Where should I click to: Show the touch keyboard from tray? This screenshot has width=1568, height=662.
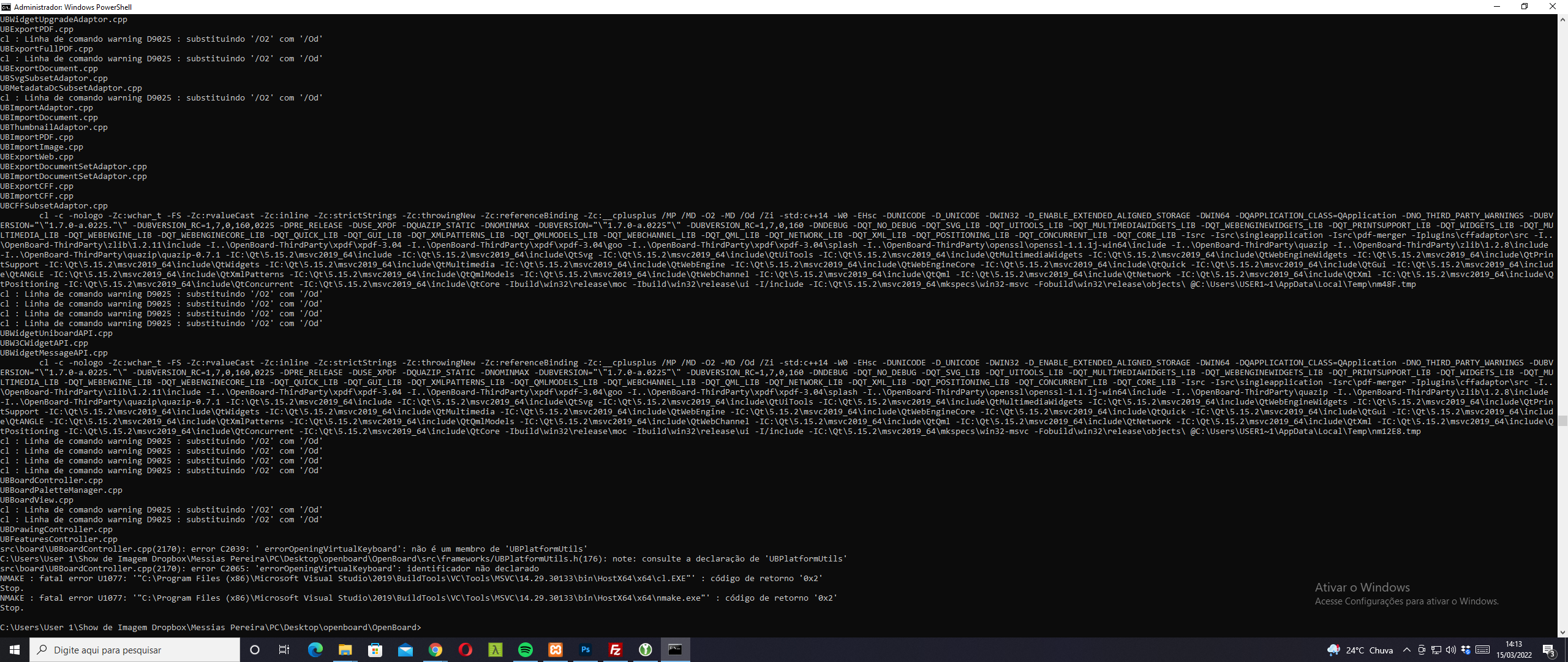(1483, 650)
